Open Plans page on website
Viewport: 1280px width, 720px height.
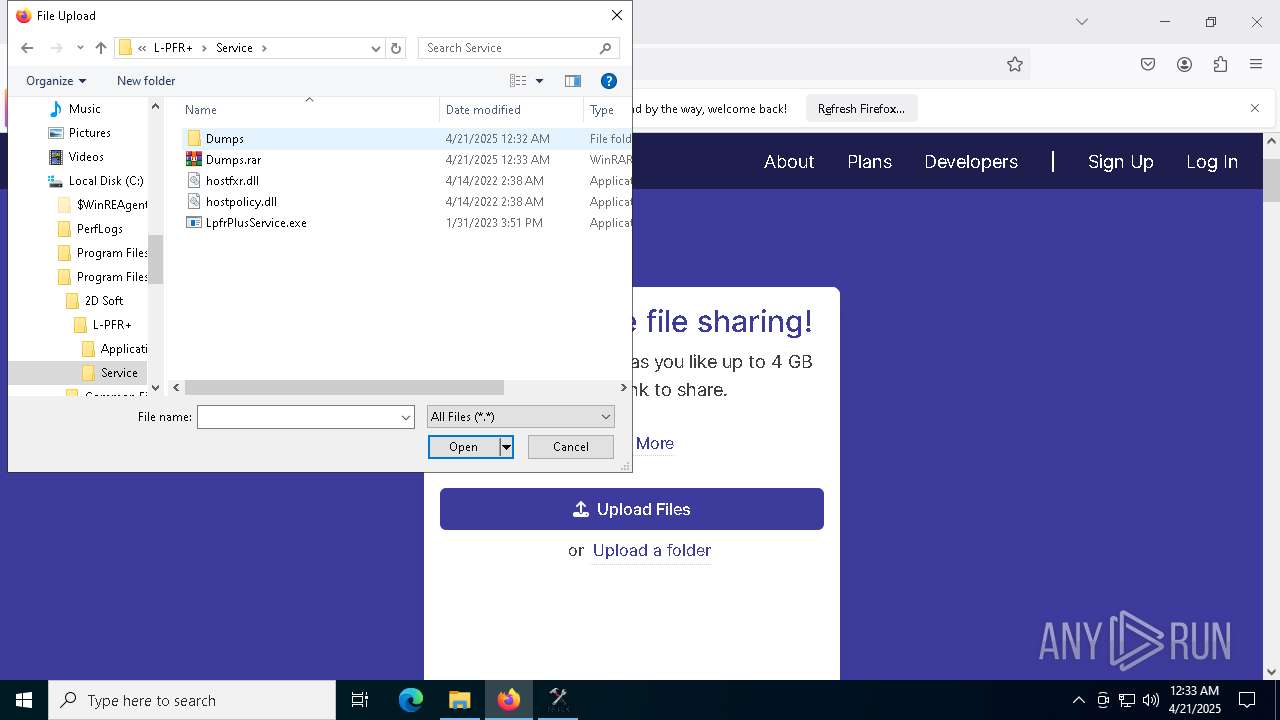[x=869, y=162]
